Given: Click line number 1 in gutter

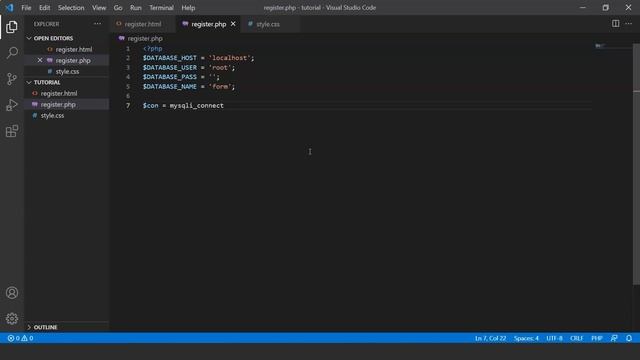Looking at the screenshot, I should pyautogui.click(x=128, y=49).
